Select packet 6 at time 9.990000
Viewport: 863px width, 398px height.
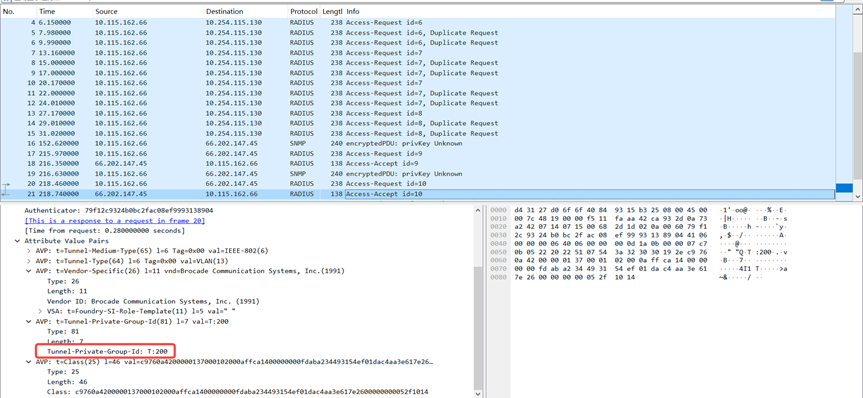(418, 42)
